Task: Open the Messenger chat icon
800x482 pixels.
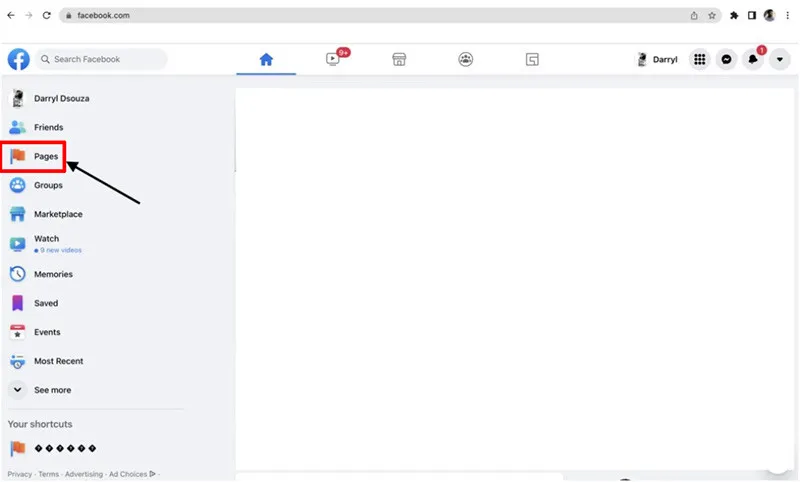Action: pos(727,59)
